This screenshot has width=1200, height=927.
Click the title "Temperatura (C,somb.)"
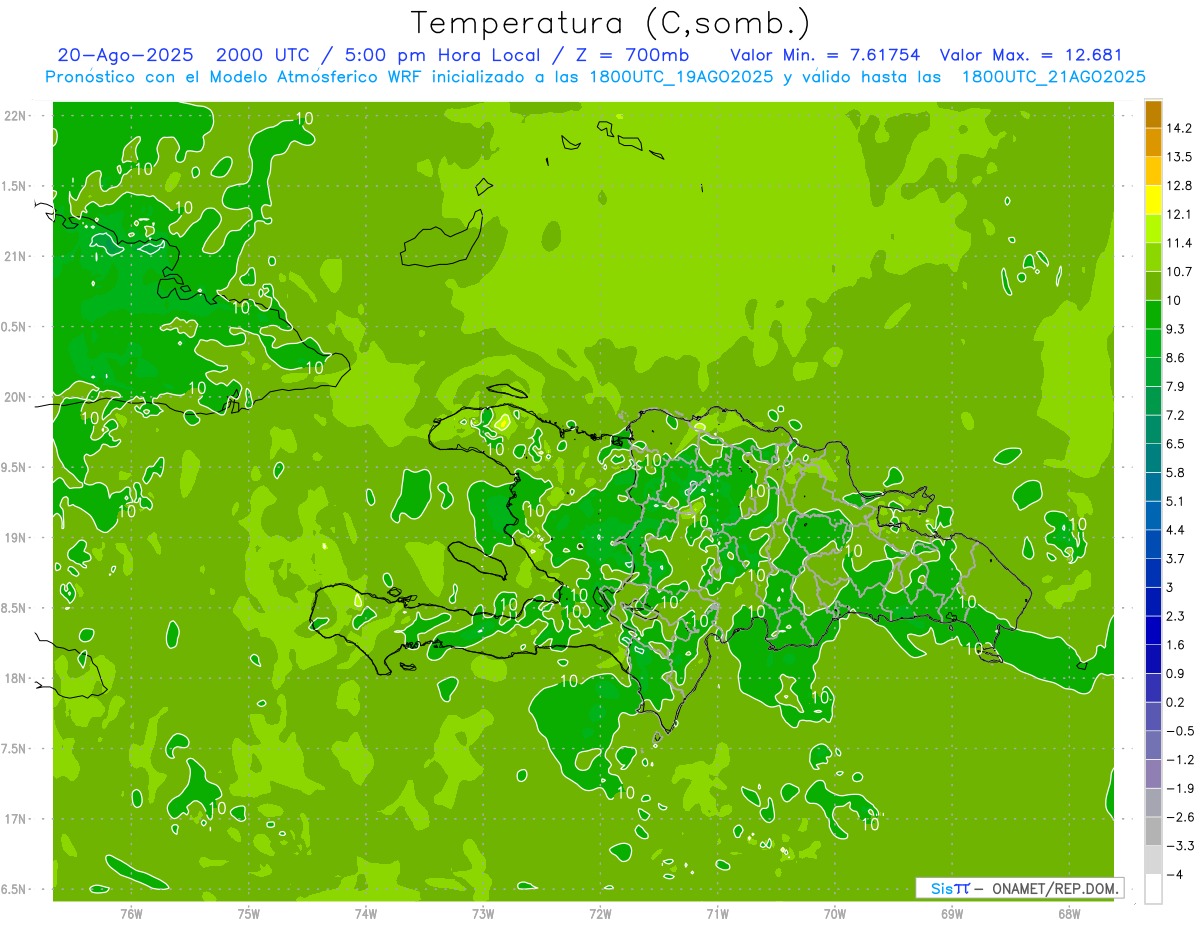610,23
